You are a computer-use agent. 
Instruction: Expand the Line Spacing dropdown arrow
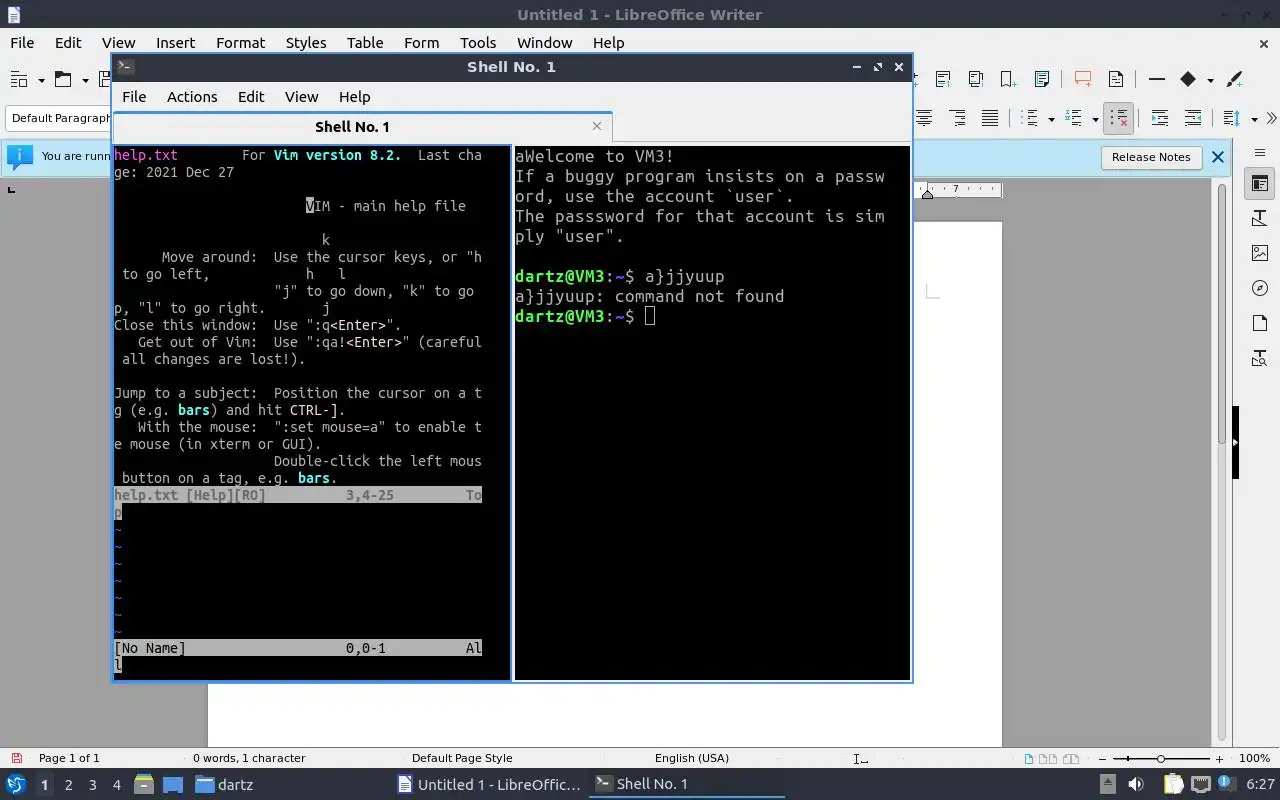click(1254, 119)
